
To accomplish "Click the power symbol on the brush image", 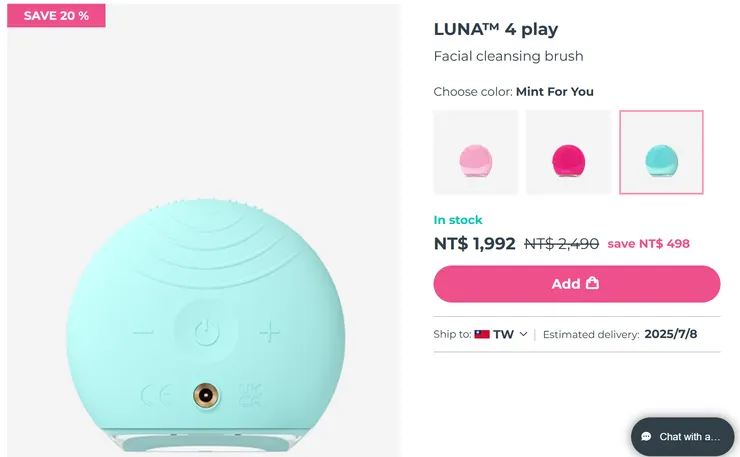I will pos(206,331).
